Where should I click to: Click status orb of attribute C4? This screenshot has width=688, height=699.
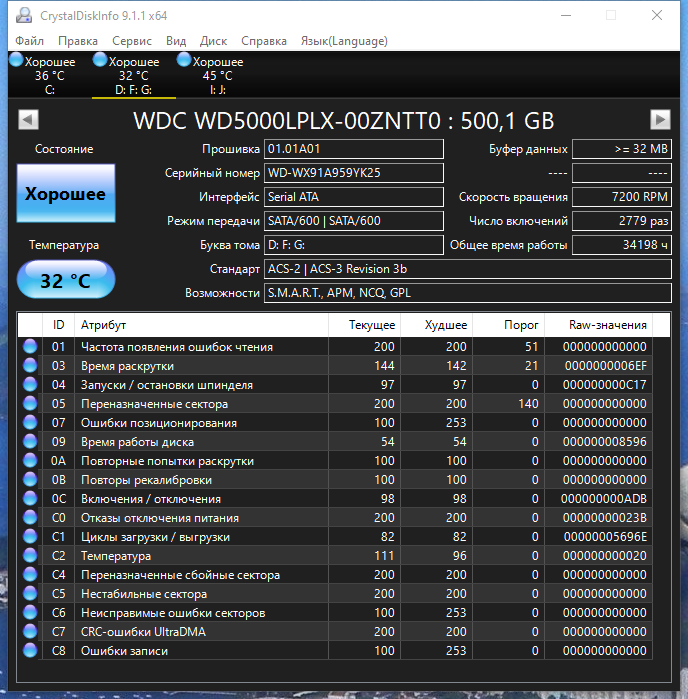click(x=30, y=575)
